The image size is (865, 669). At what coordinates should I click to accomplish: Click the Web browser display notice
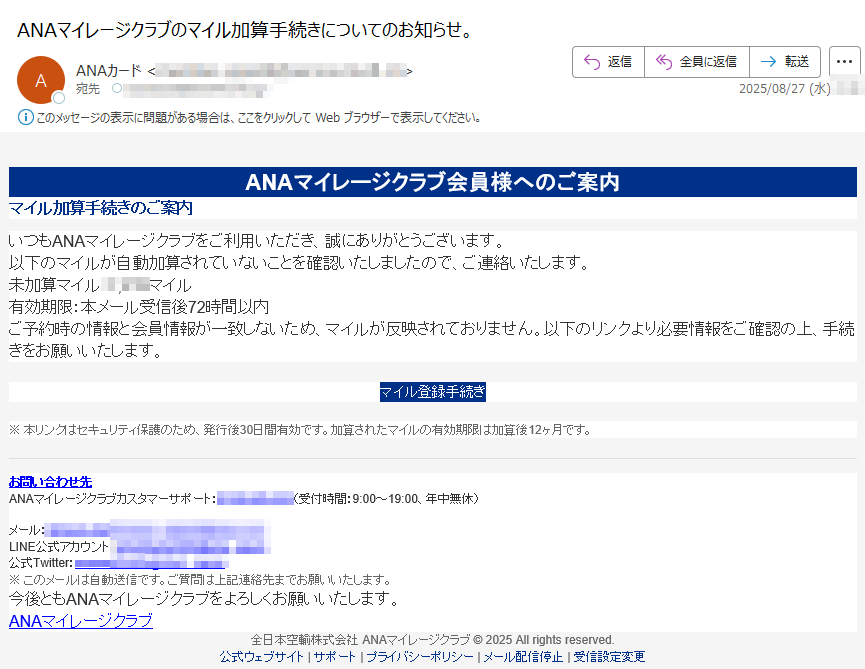[259, 117]
